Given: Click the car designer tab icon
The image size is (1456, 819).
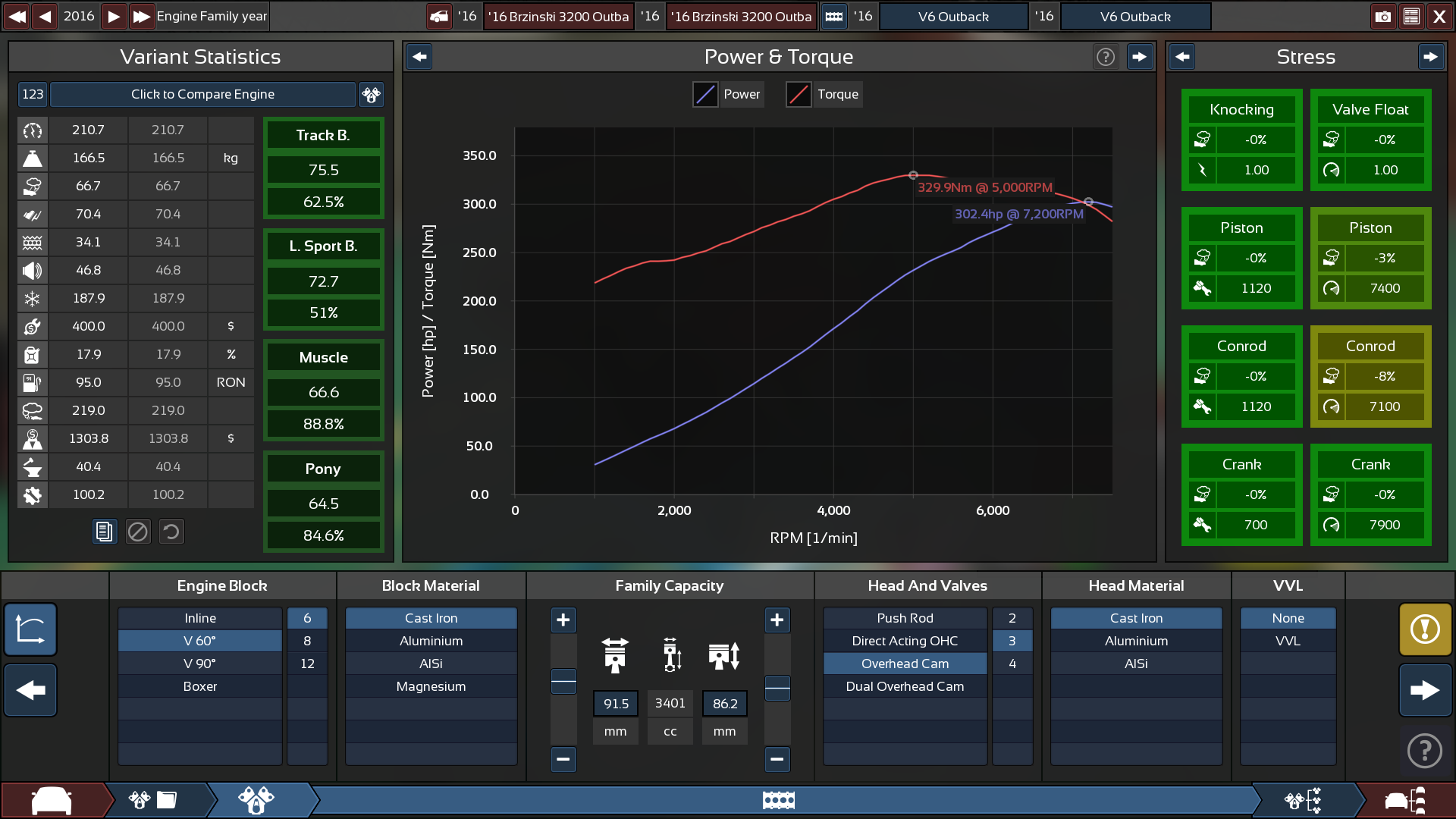Looking at the screenshot, I should click(x=52, y=800).
